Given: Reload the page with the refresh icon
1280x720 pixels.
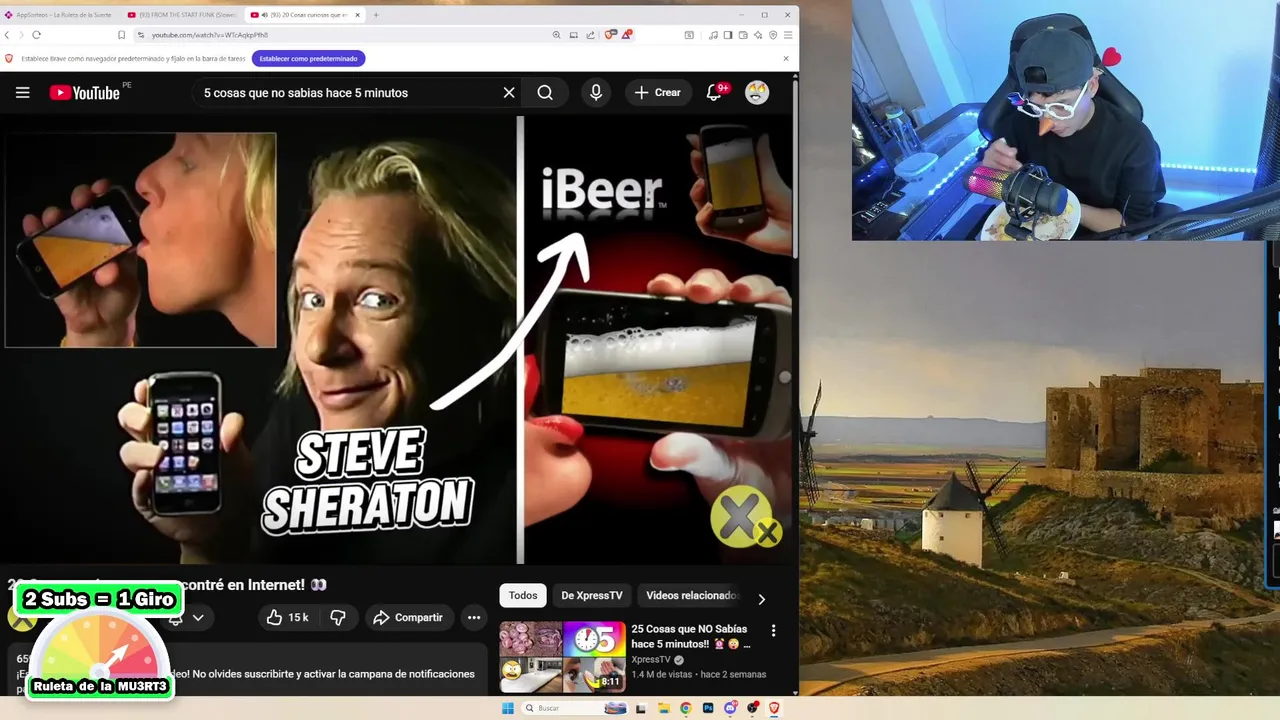Looking at the screenshot, I should 36,35.
